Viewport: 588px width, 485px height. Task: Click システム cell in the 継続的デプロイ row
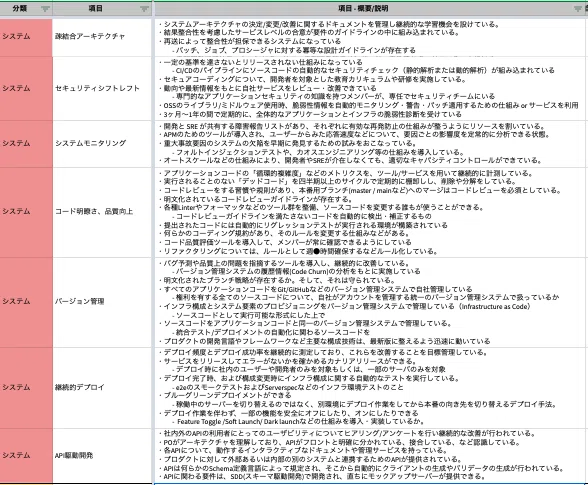tap(26, 387)
